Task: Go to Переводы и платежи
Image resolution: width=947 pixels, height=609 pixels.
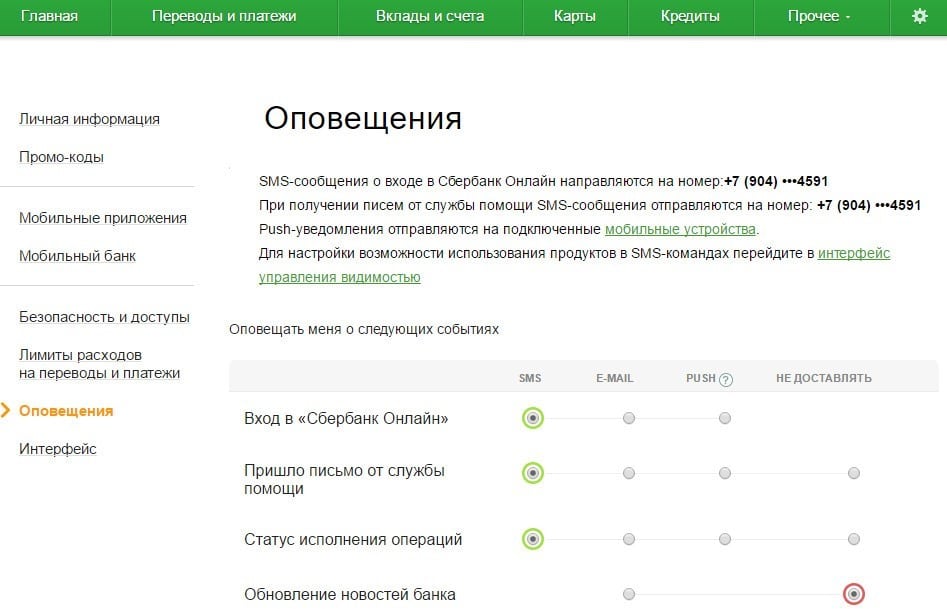Action: (224, 16)
